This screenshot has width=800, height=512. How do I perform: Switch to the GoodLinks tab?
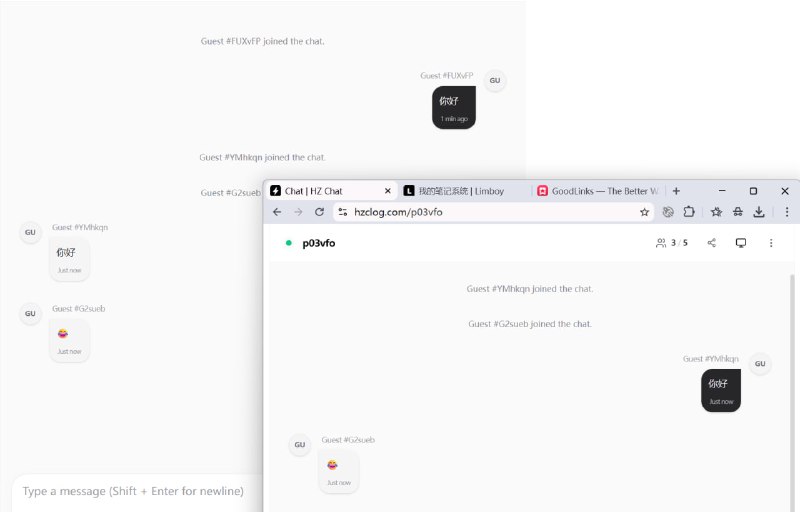pos(598,191)
